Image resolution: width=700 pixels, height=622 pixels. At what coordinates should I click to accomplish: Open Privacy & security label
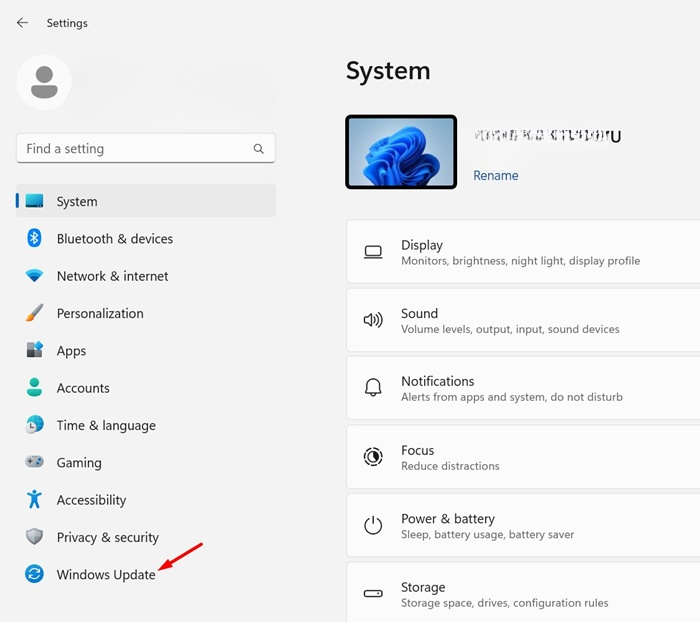pyautogui.click(x=108, y=538)
